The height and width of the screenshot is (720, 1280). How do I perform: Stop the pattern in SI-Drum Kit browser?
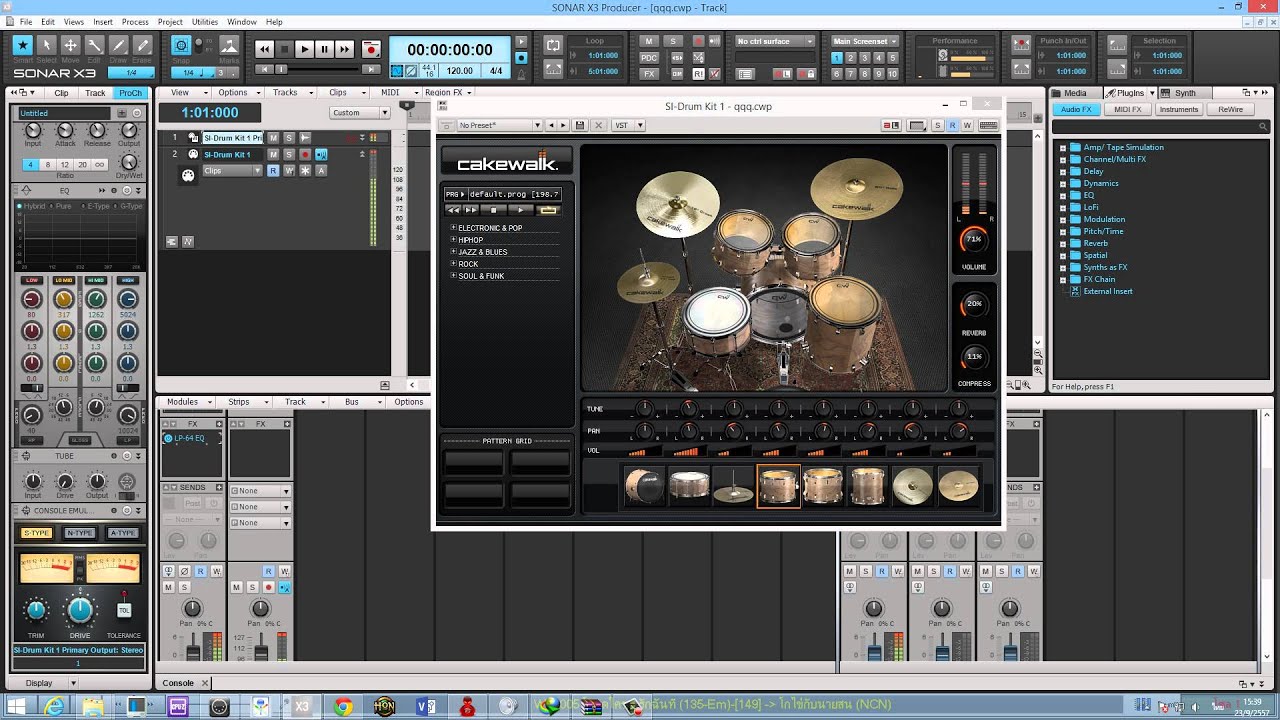coord(493,210)
